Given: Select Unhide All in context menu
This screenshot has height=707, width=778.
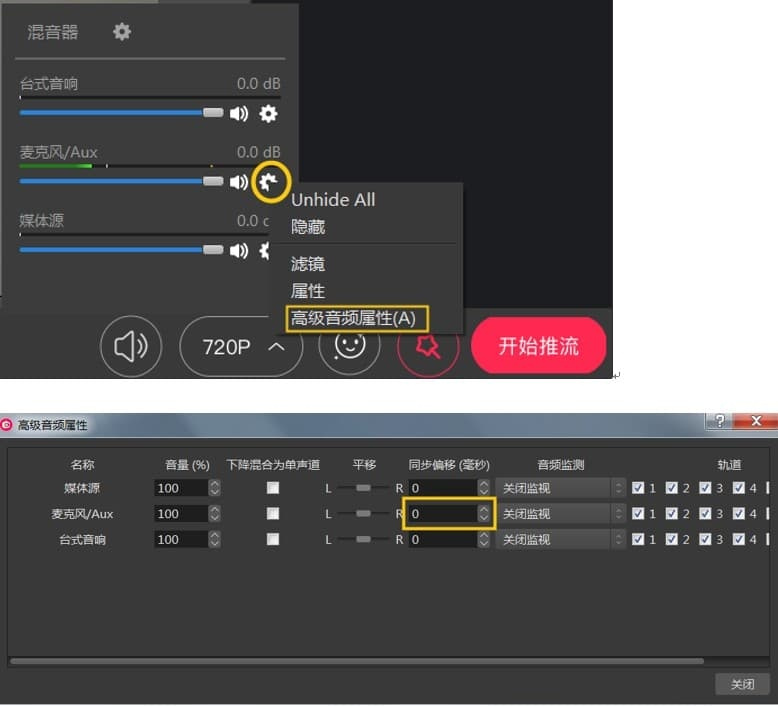Looking at the screenshot, I should pyautogui.click(x=333, y=200).
